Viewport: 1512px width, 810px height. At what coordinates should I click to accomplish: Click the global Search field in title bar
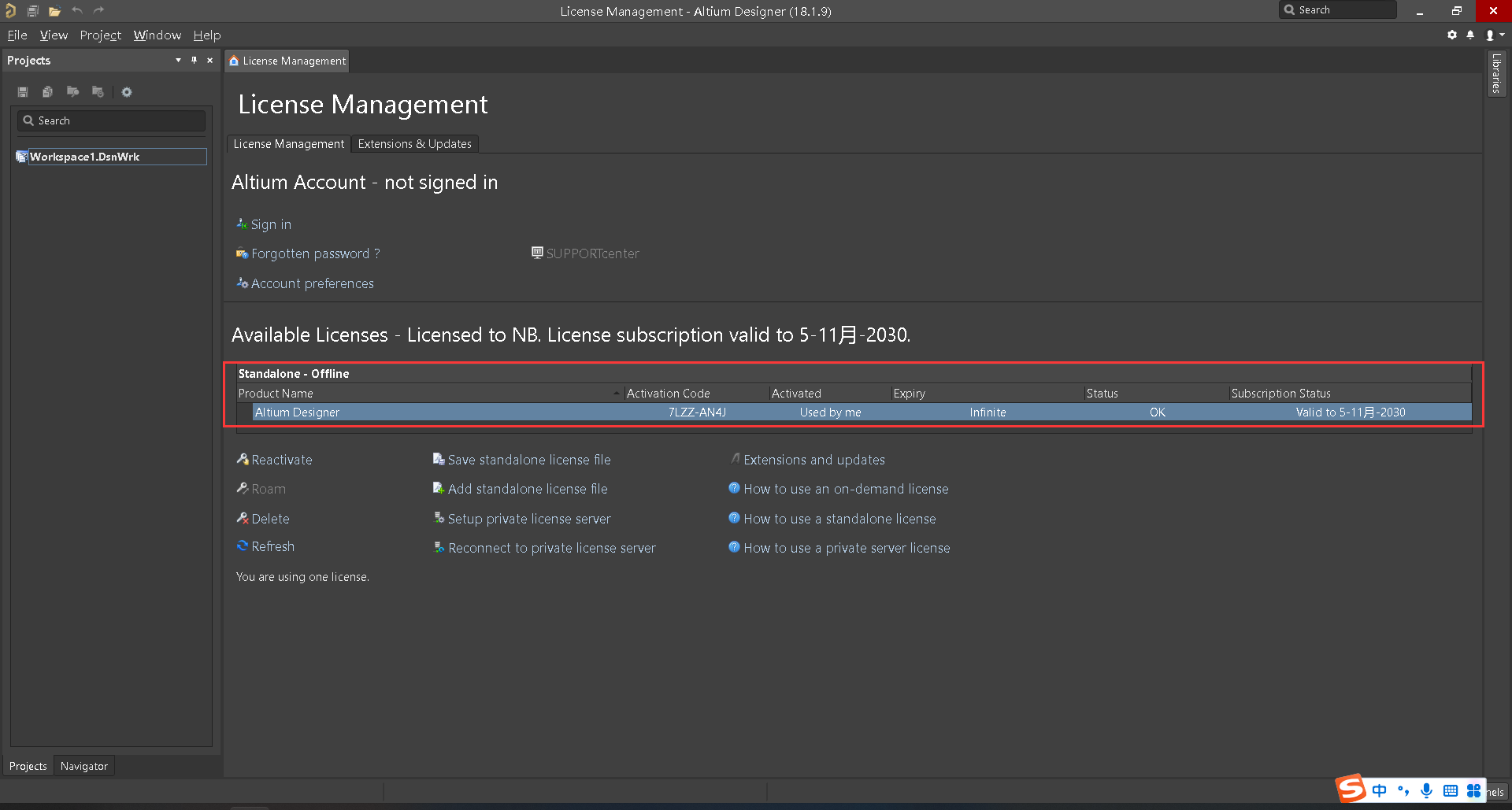(x=1337, y=10)
